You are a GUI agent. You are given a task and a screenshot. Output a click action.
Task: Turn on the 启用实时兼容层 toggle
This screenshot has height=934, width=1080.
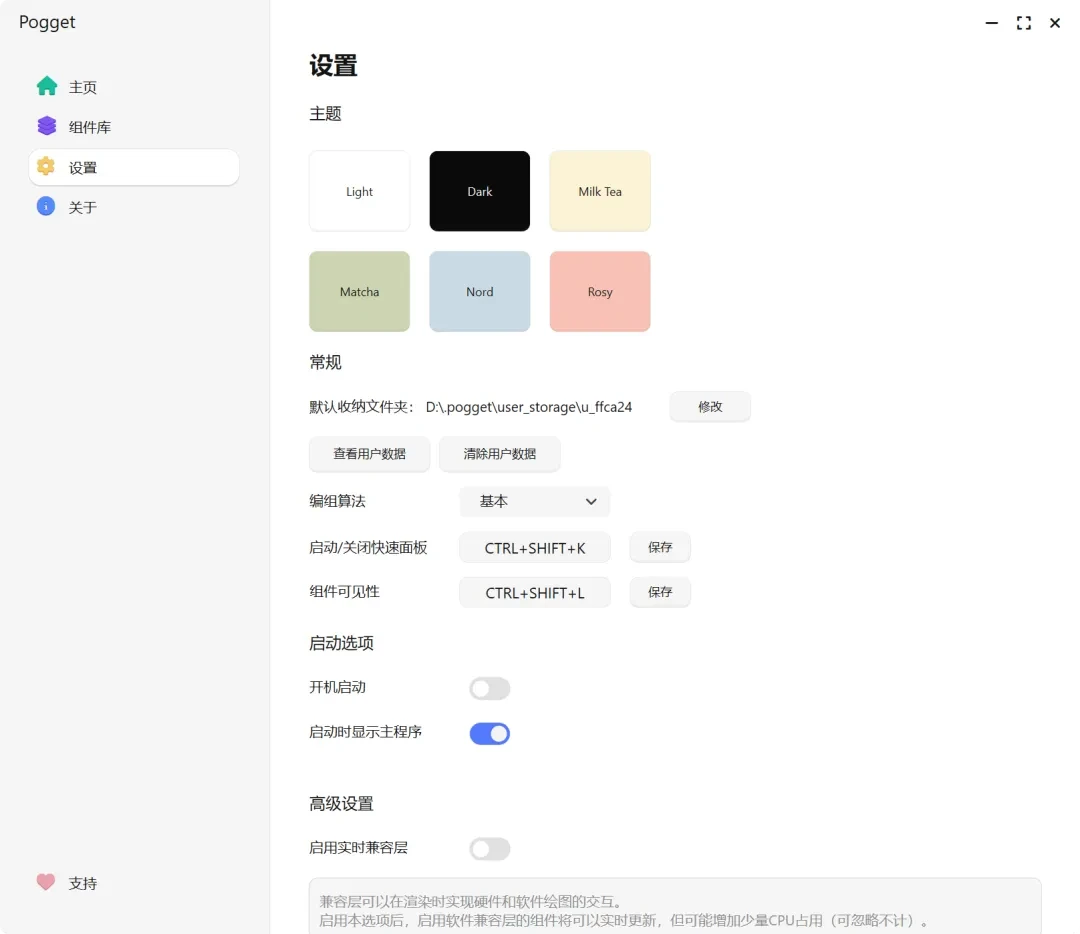pyautogui.click(x=490, y=849)
